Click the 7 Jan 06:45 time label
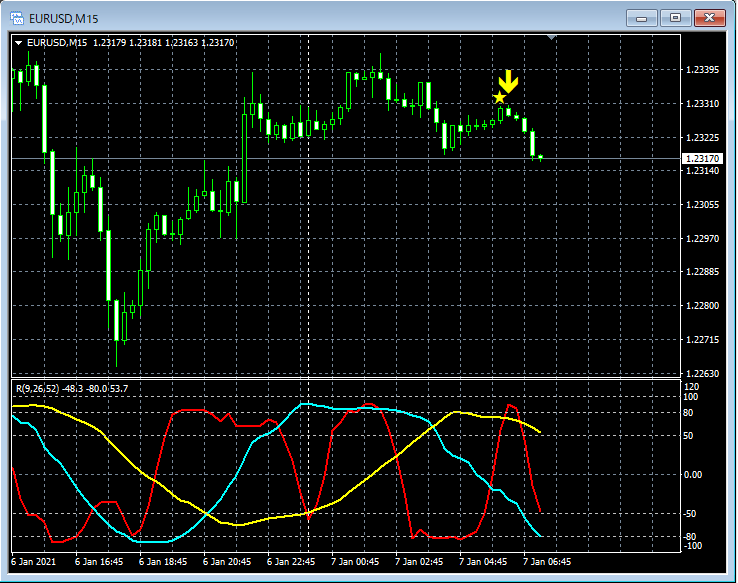Viewport: 738px width, 583px height. tap(547, 562)
